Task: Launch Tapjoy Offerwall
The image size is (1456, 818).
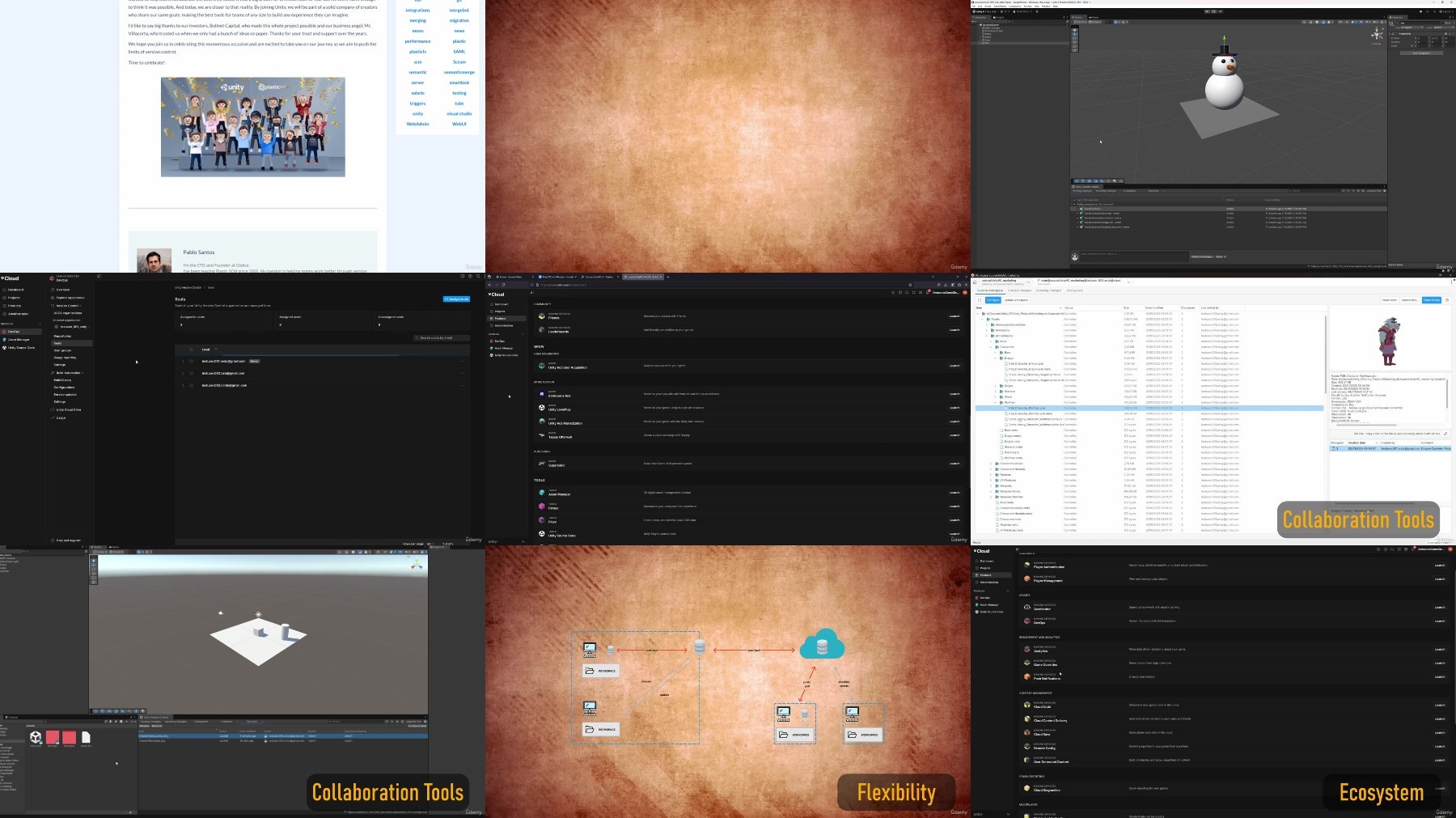Action: pyautogui.click(x=954, y=435)
